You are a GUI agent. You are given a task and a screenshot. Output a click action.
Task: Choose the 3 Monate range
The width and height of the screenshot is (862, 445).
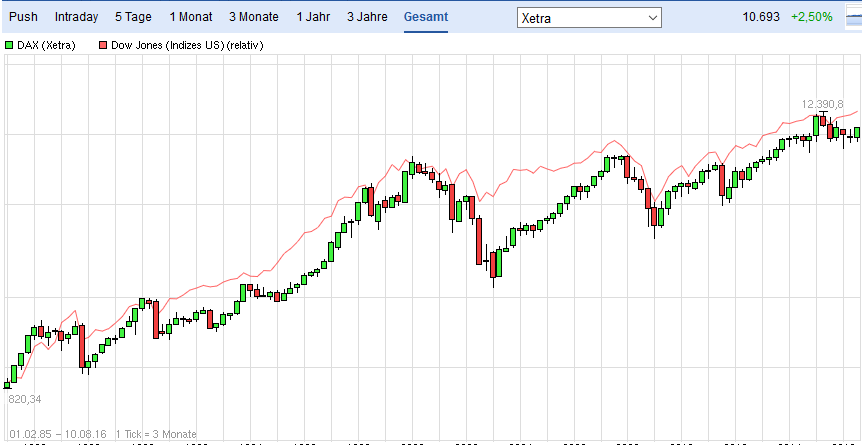(x=254, y=17)
